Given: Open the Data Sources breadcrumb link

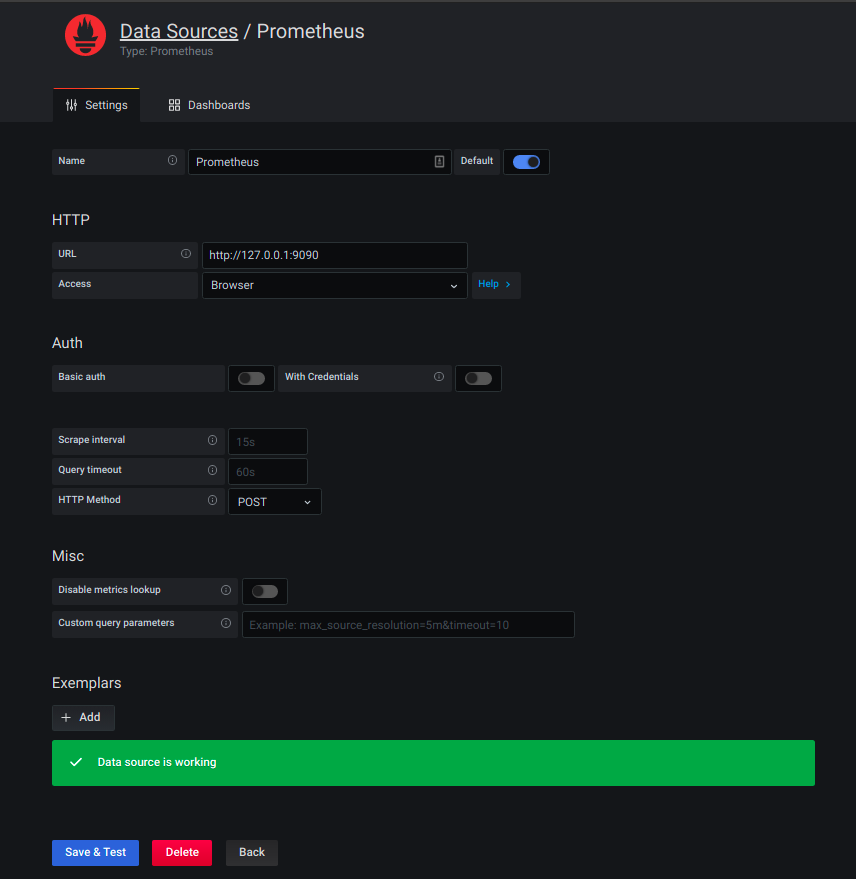Looking at the screenshot, I should pos(179,31).
